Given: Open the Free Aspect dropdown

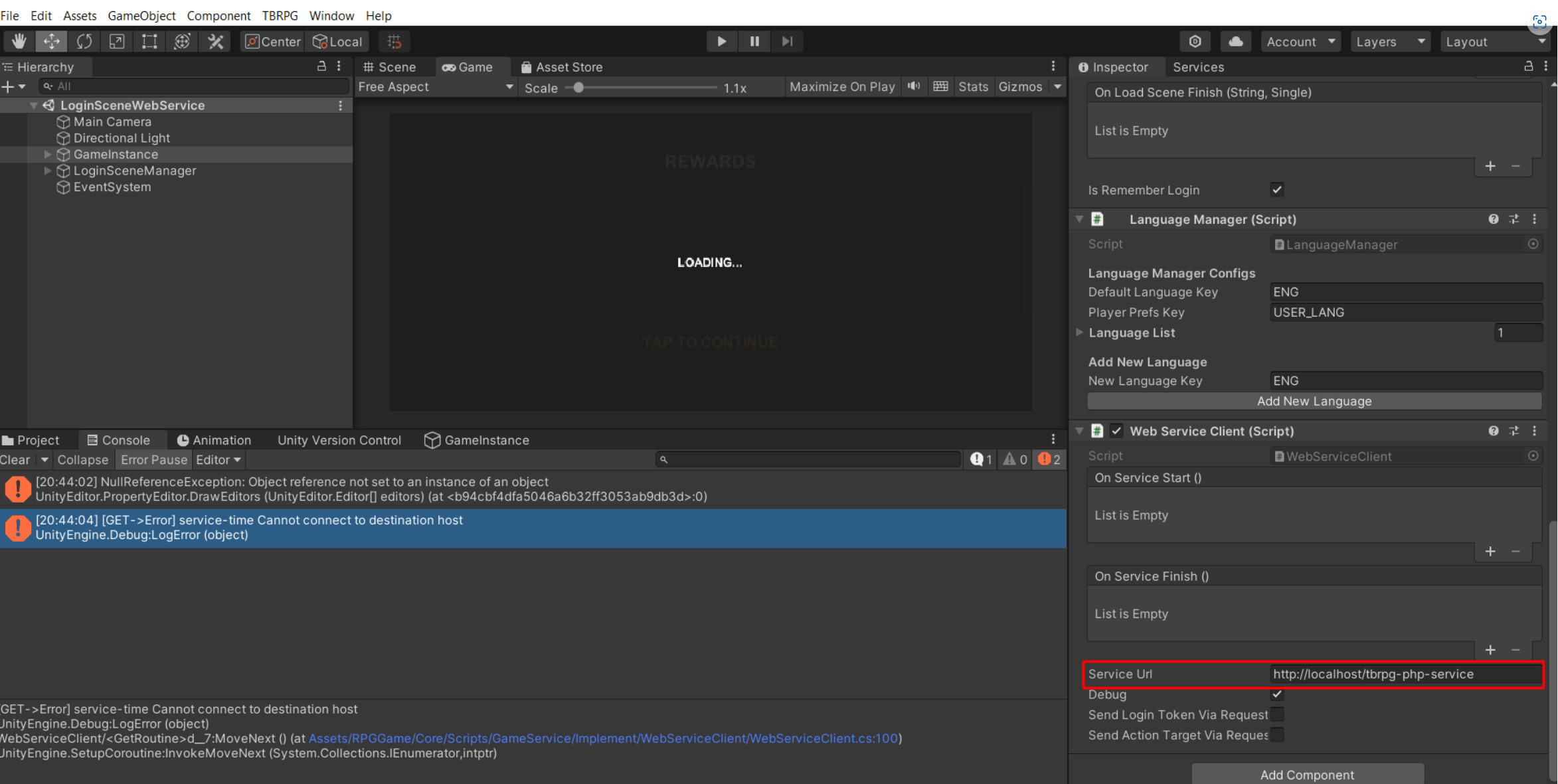Looking at the screenshot, I should pos(435,86).
